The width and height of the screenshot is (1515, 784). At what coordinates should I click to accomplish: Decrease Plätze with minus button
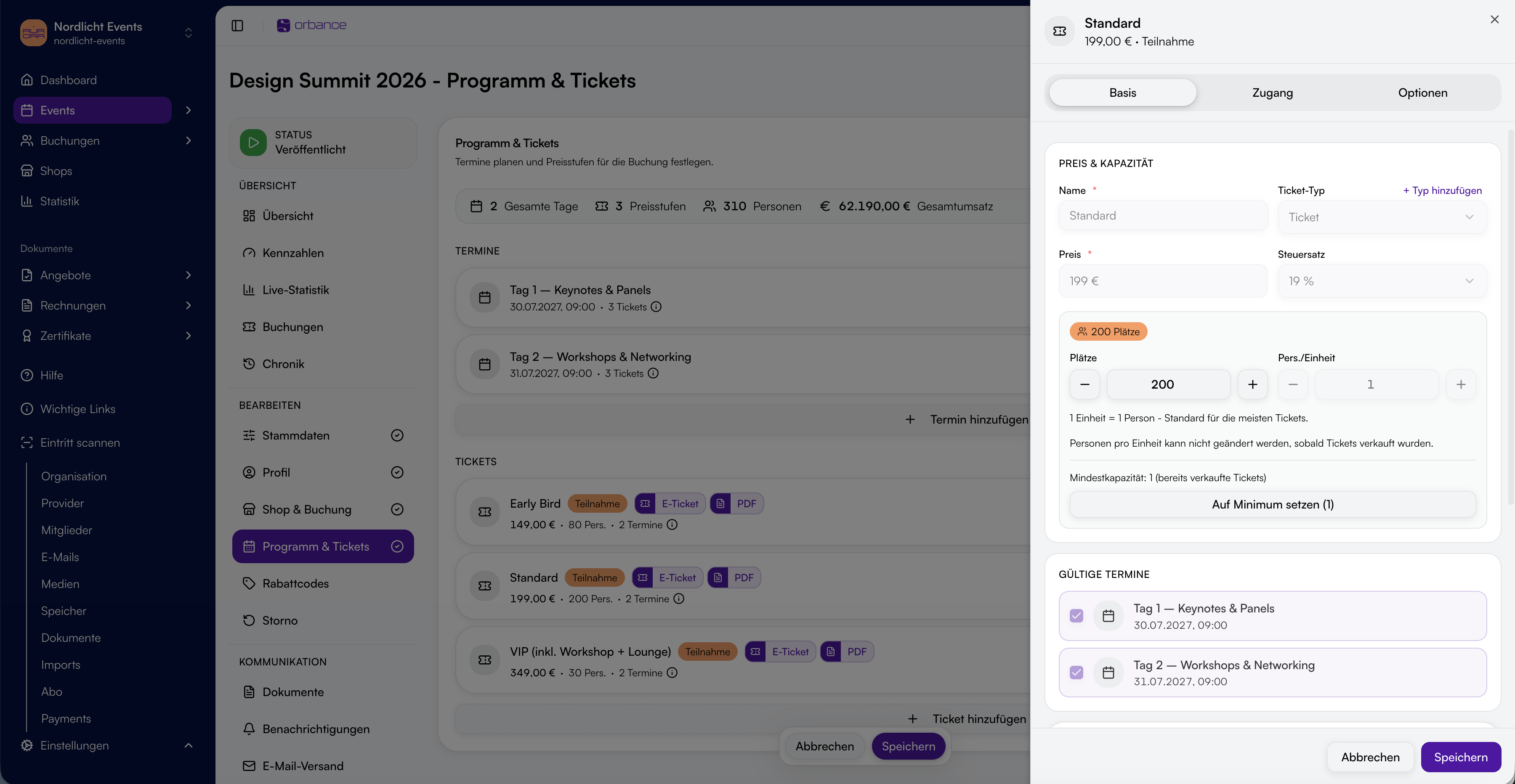tap(1084, 384)
